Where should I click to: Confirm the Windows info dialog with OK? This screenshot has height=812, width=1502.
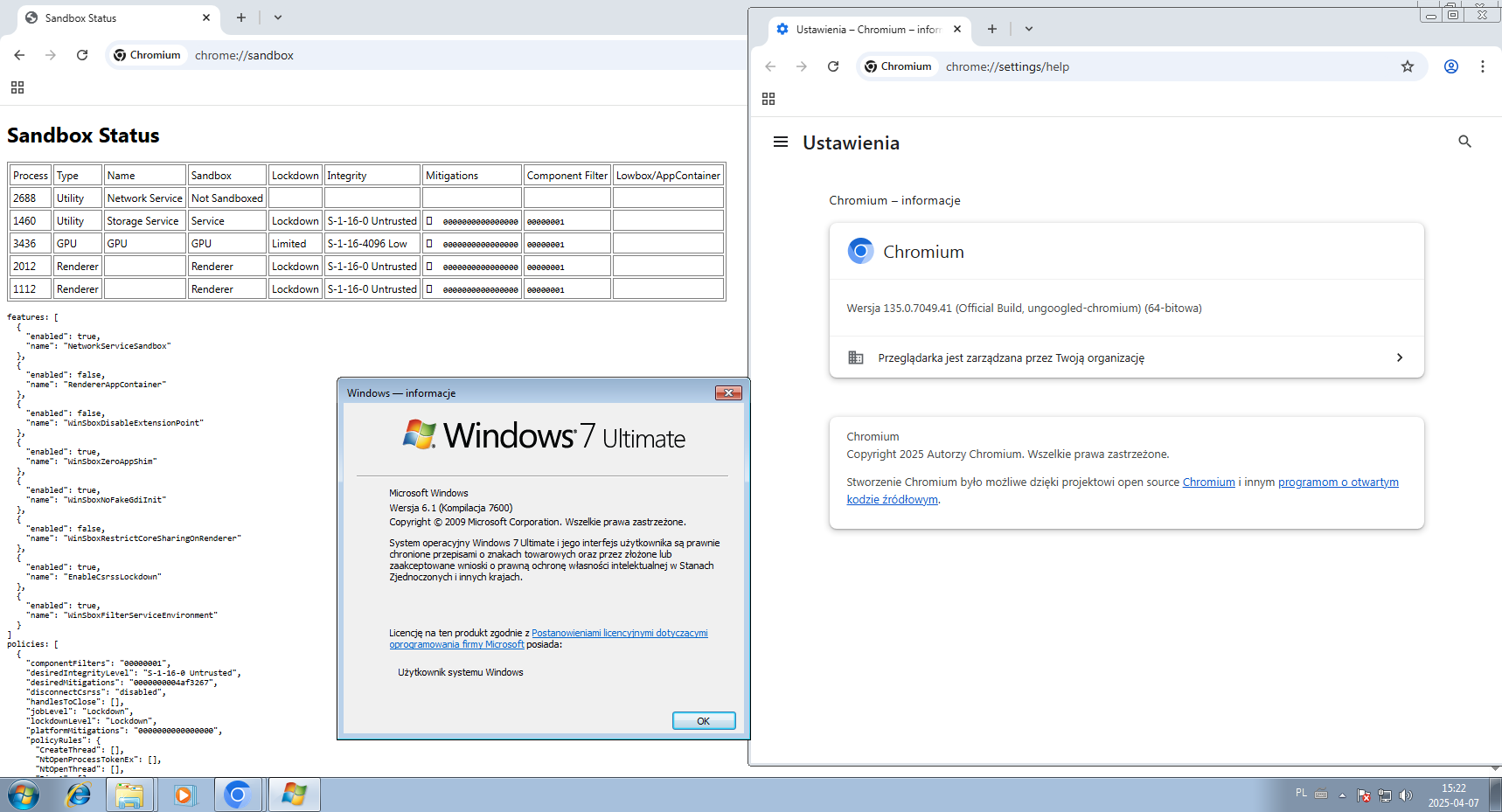(704, 721)
